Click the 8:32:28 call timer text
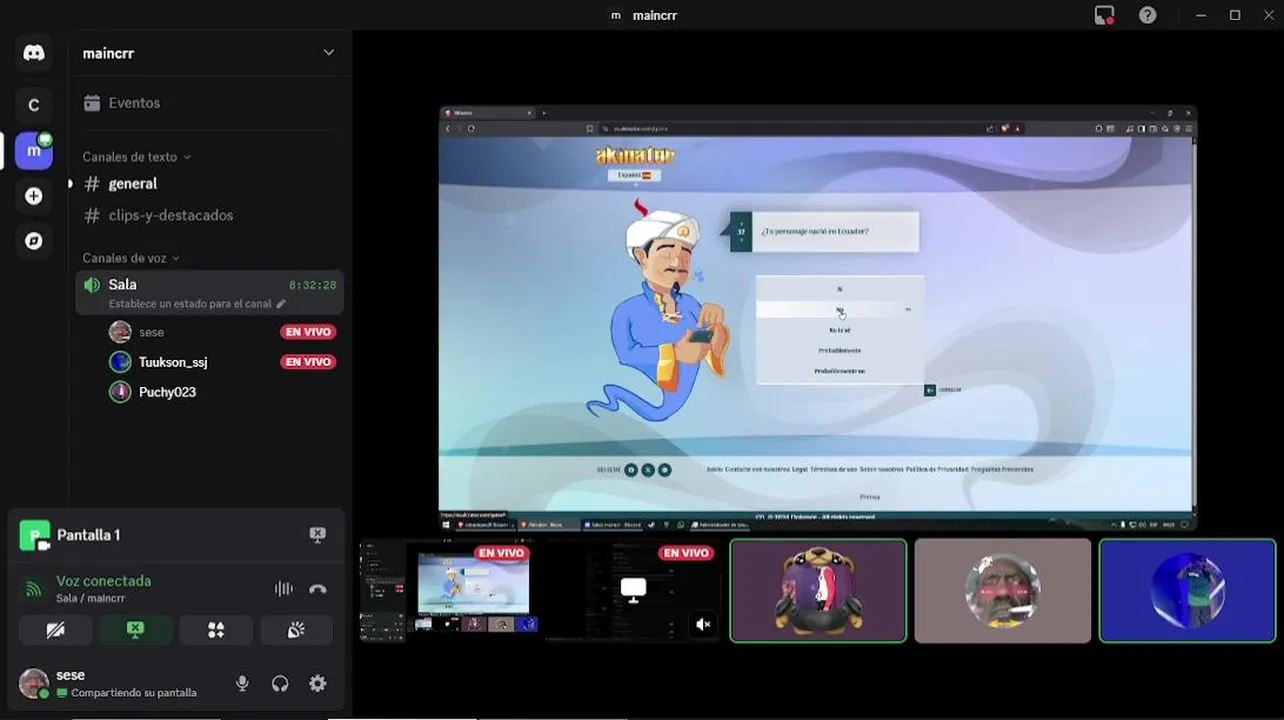The image size is (1284, 720). pos(312,285)
